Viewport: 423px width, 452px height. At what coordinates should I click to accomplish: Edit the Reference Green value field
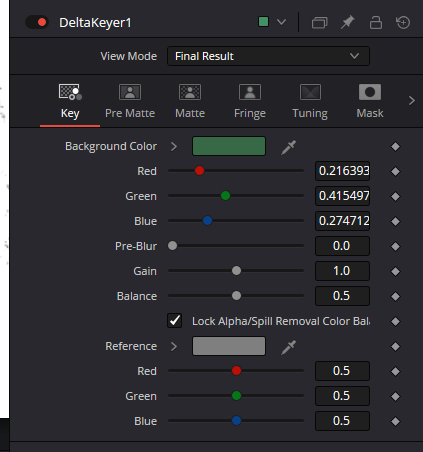[x=342, y=396]
